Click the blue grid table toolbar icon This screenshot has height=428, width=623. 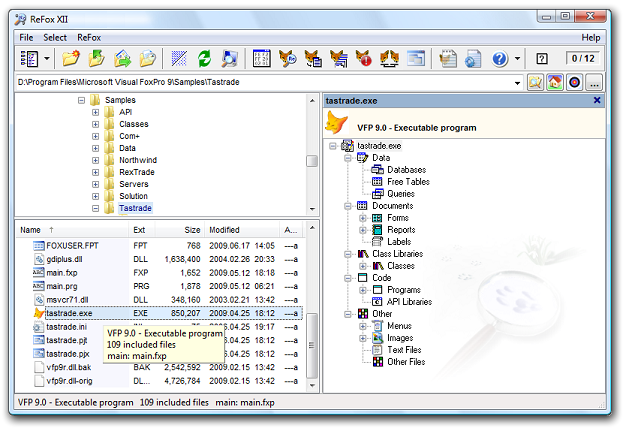261,59
